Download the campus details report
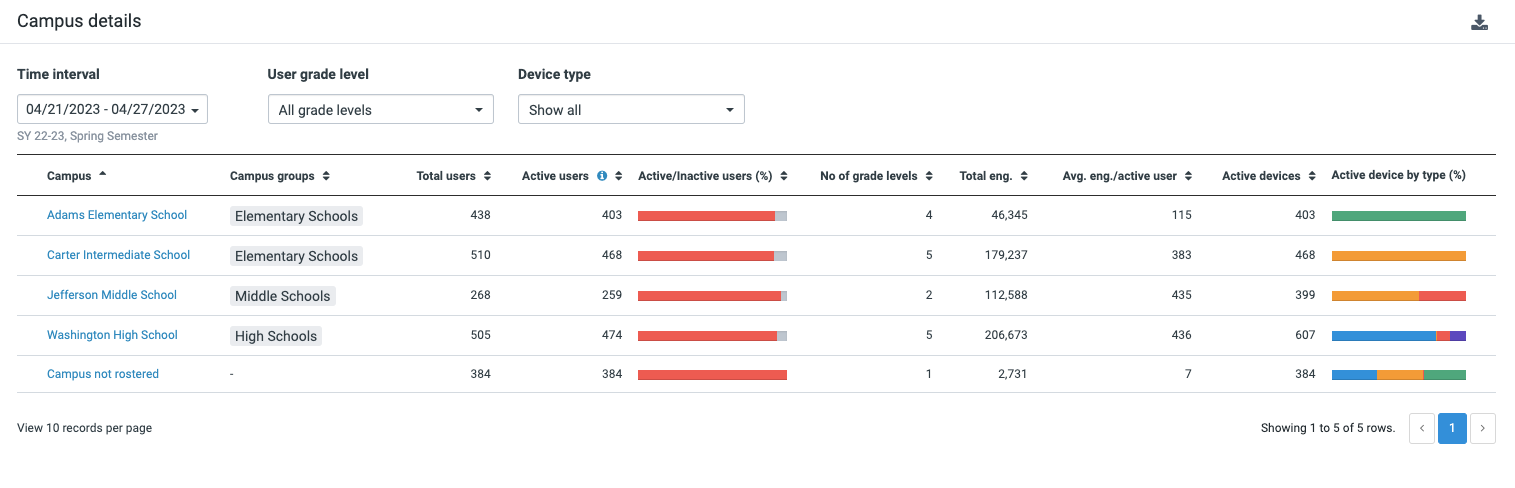Image resolution: width=1515 pixels, height=488 pixels. point(1480,23)
